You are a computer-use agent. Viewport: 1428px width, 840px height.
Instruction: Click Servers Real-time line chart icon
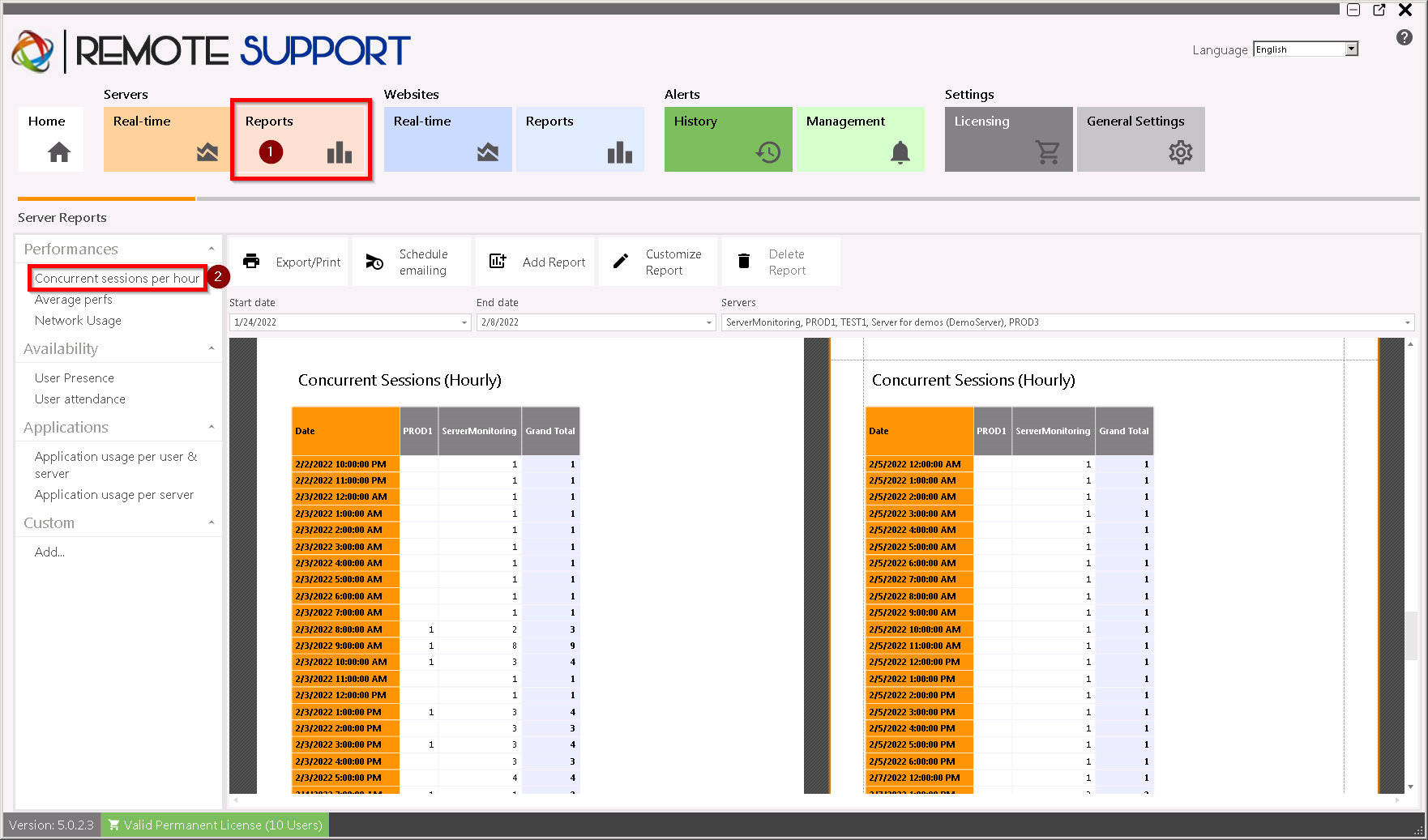pos(207,152)
